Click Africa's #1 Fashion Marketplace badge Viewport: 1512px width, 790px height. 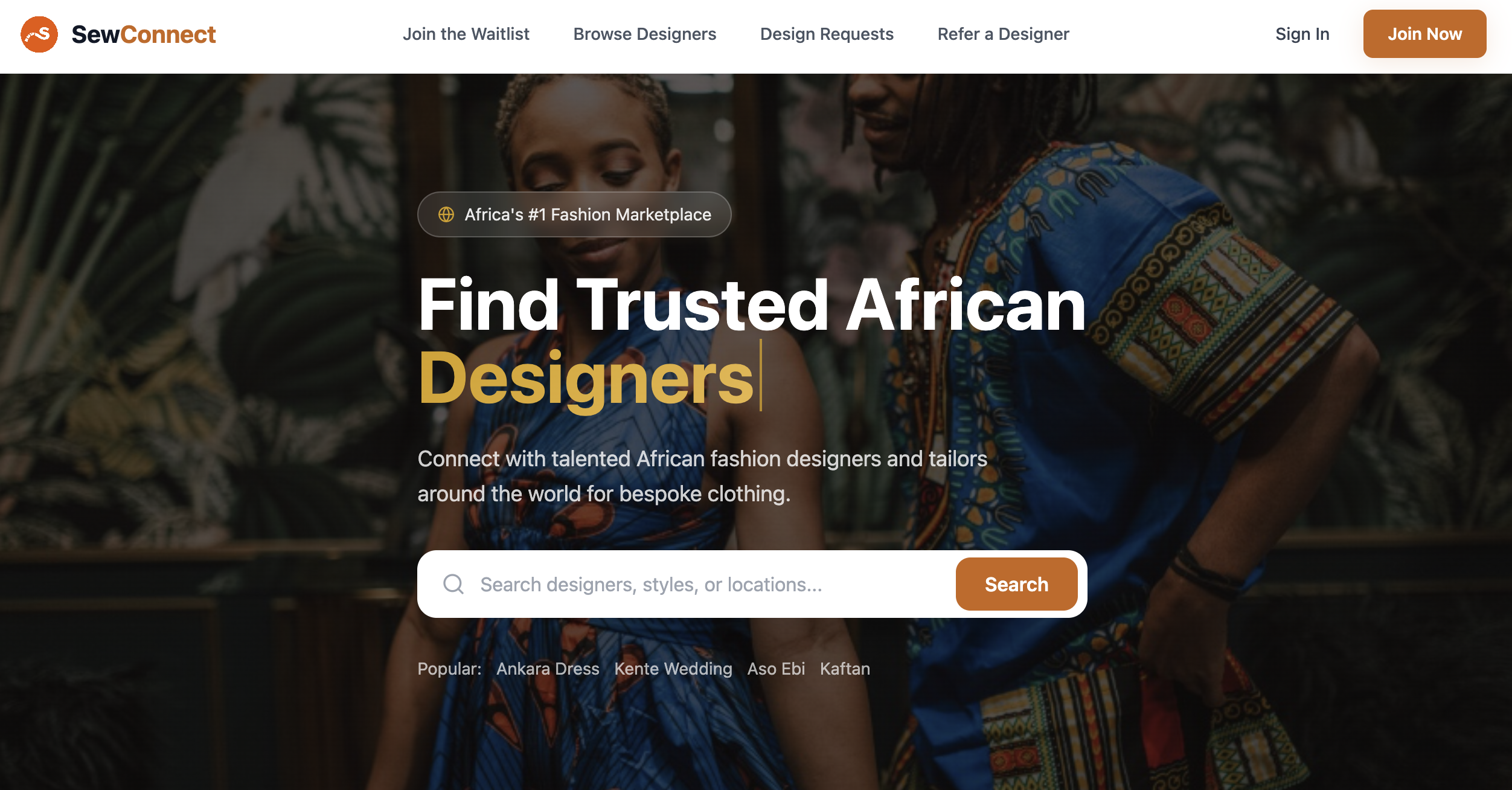574,214
